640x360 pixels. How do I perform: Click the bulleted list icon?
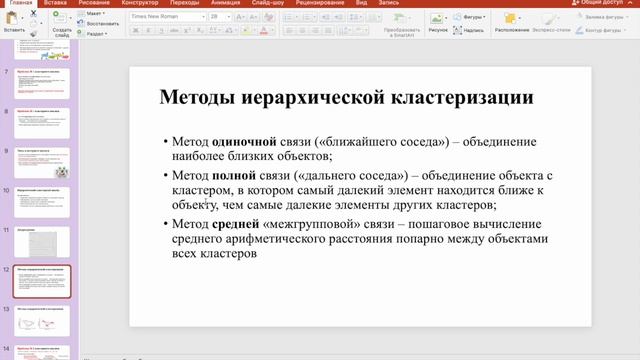pos(288,17)
